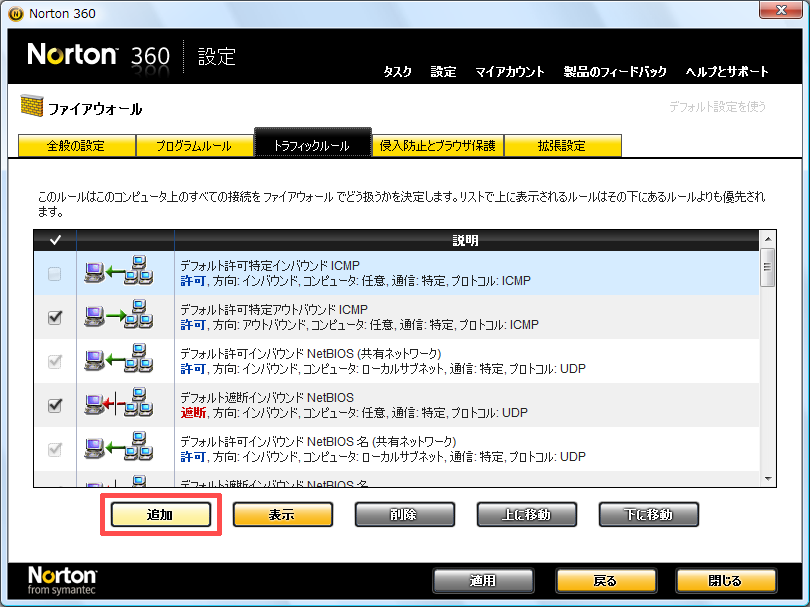Click the デフォルト設定を使う link
This screenshot has width=810, height=607.
click(x=717, y=106)
